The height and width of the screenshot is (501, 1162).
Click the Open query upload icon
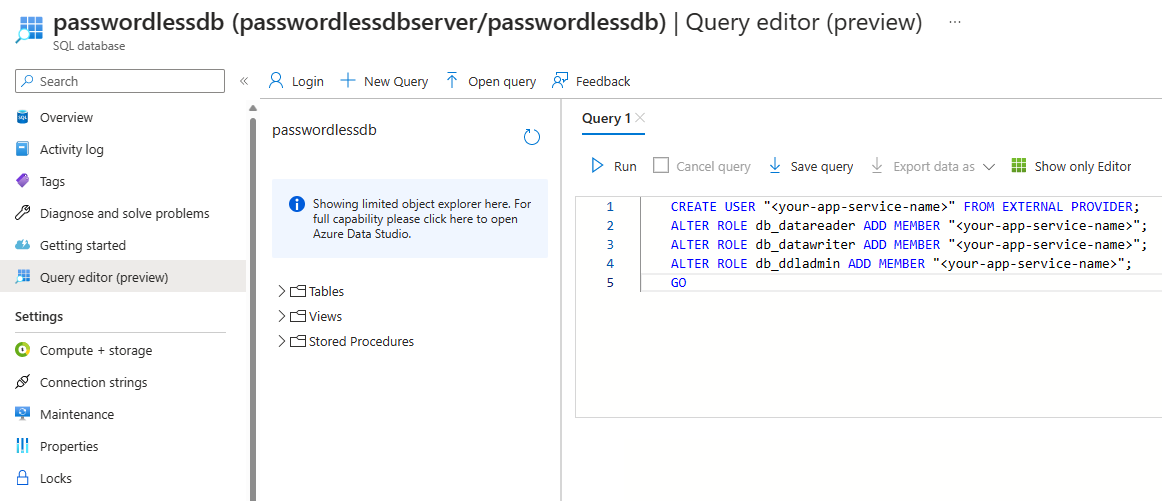coord(452,81)
